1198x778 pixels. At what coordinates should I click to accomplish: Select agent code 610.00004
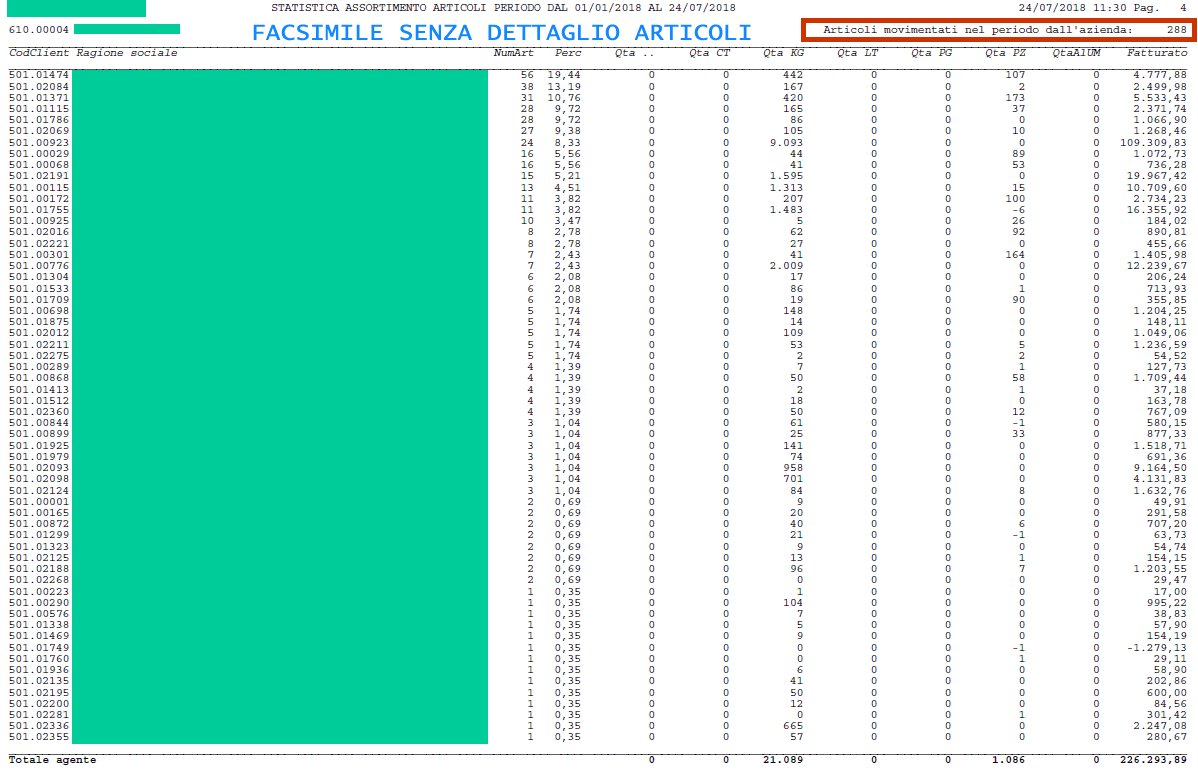pyautogui.click(x=38, y=30)
